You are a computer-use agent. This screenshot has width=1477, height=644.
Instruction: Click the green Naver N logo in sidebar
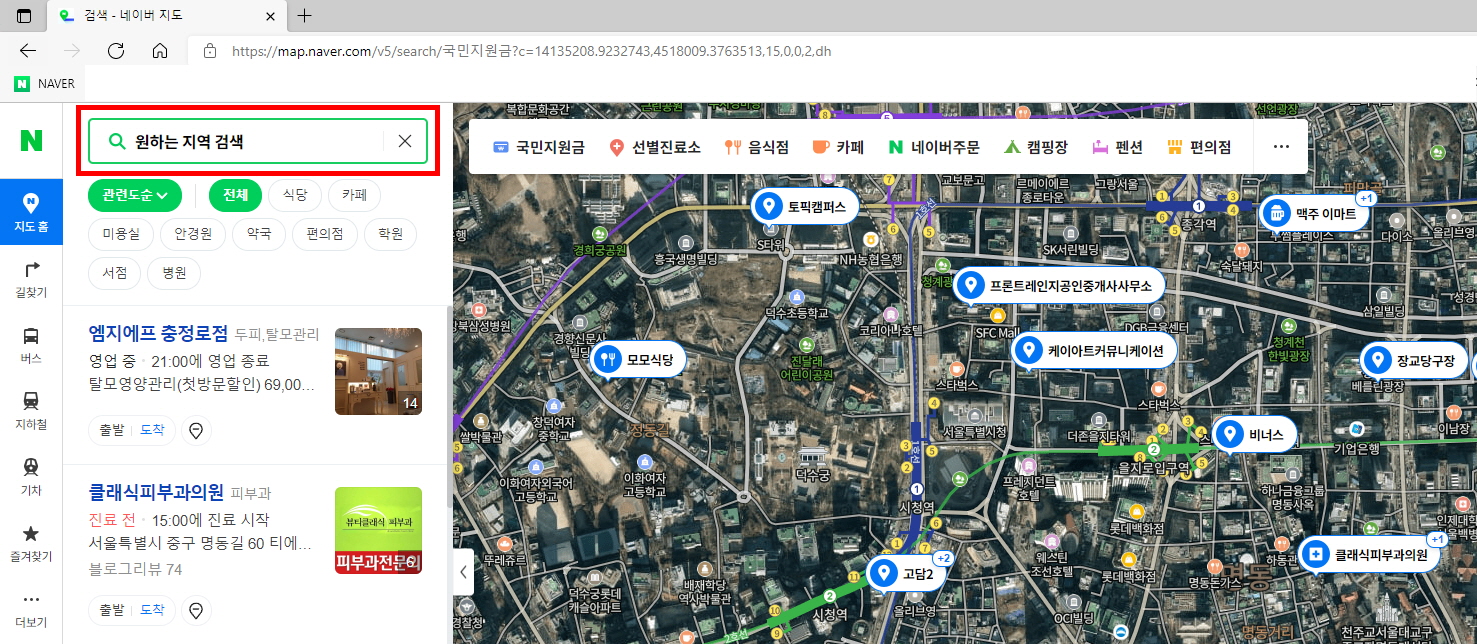(x=31, y=141)
